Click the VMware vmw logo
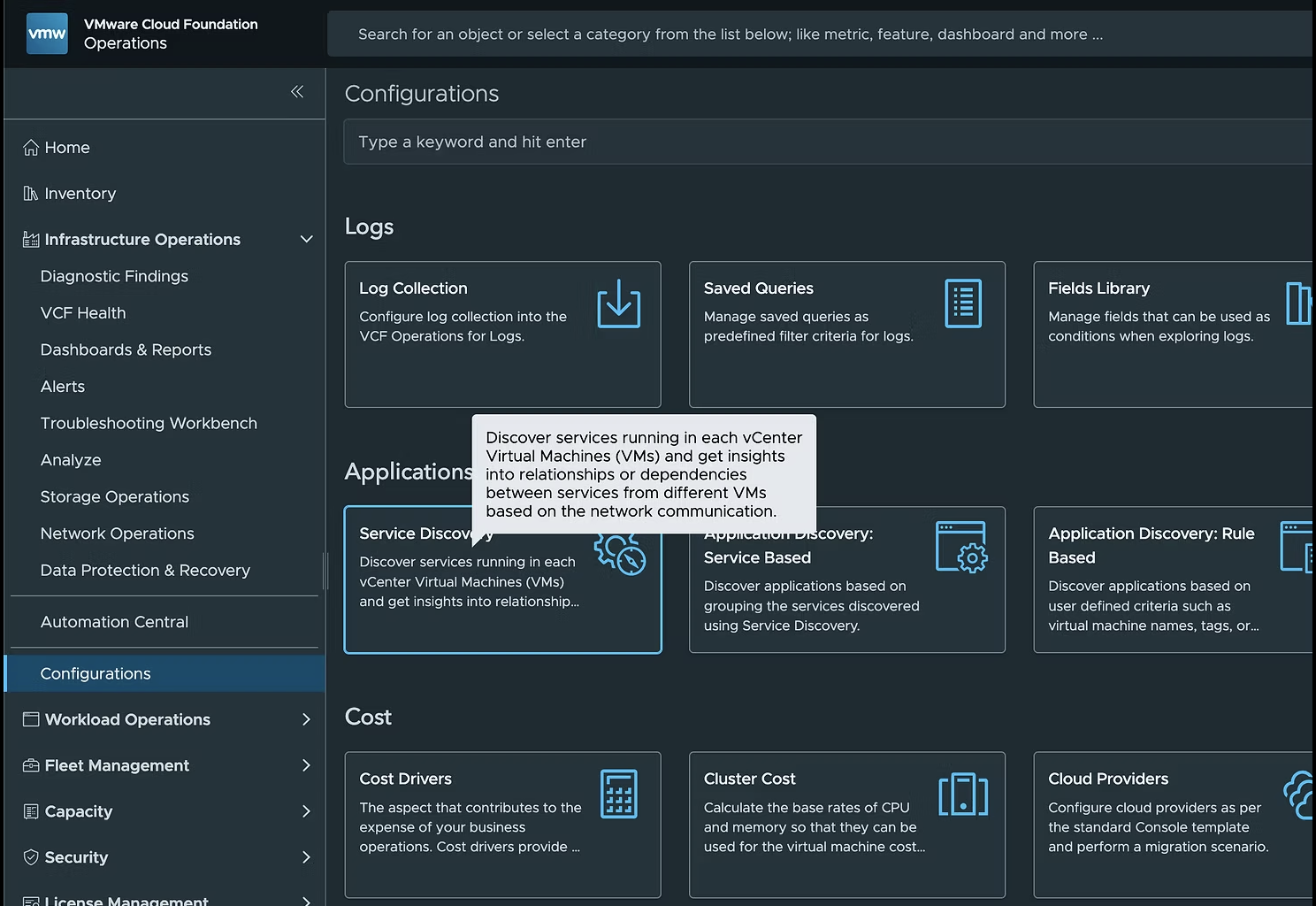The width and height of the screenshot is (1316, 906). click(x=47, y=34)
